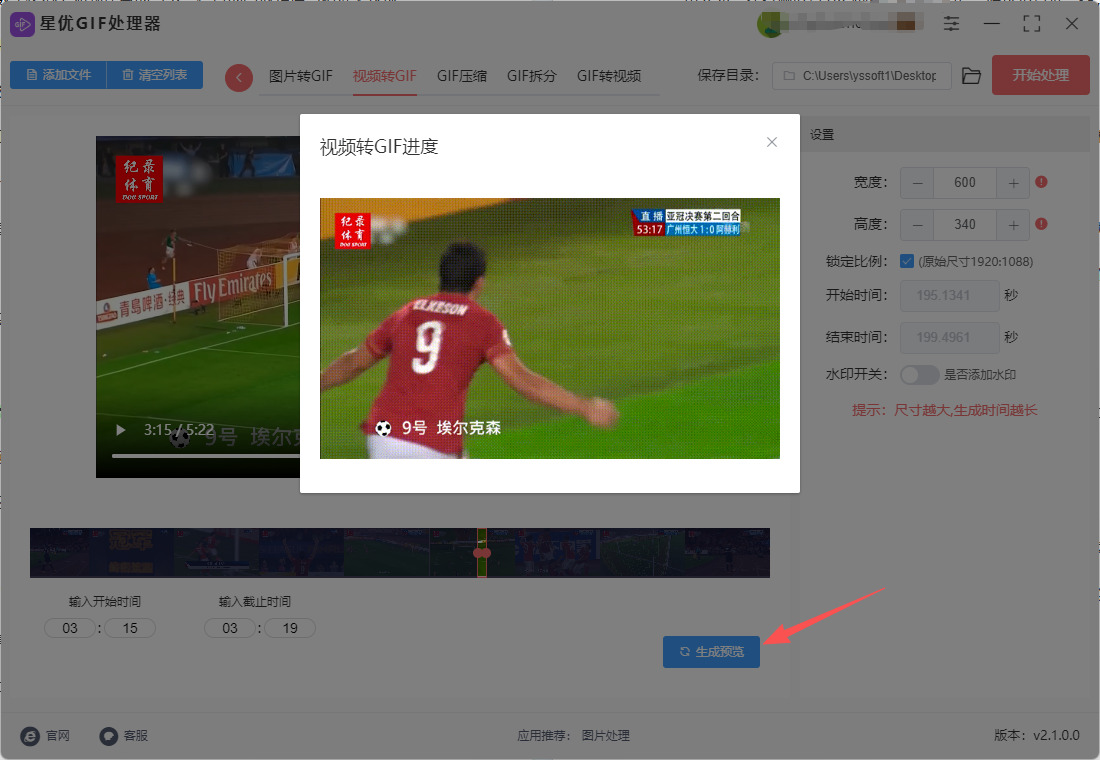Click the 结束时间 field showing 199.4961

click(950, 338)
